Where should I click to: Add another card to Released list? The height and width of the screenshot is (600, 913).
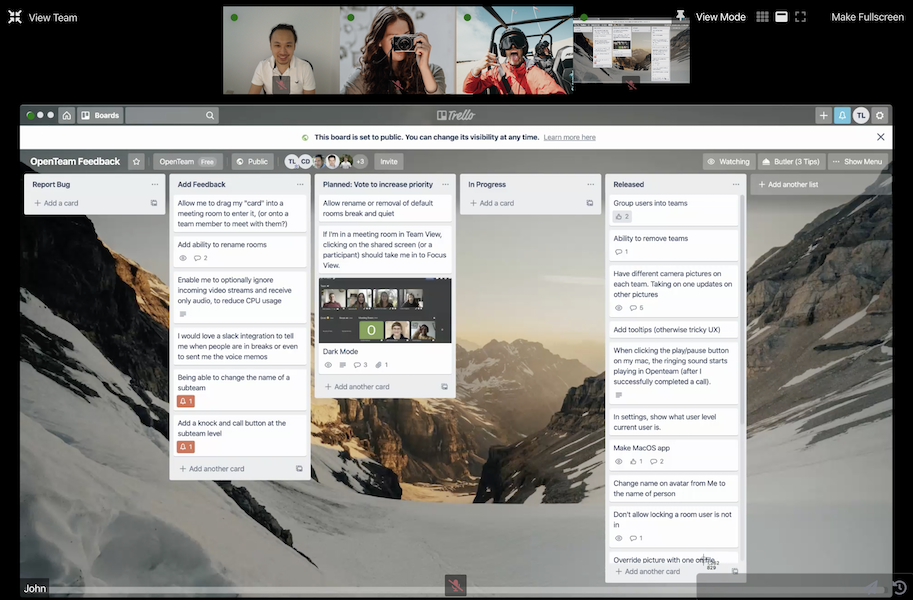(647, 572)
